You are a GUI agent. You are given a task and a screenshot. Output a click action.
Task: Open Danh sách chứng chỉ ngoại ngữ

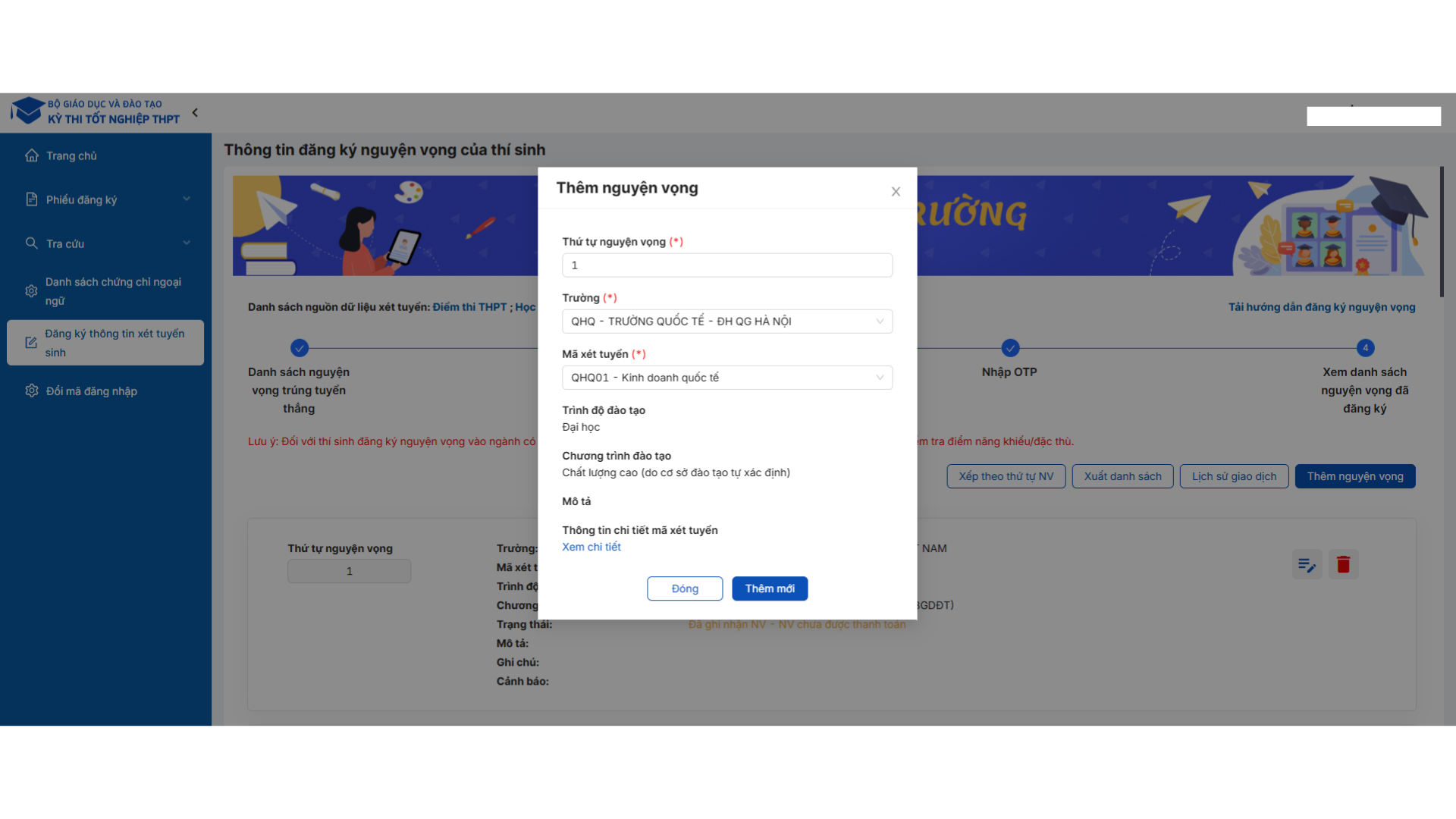click(x=105, y=291)
